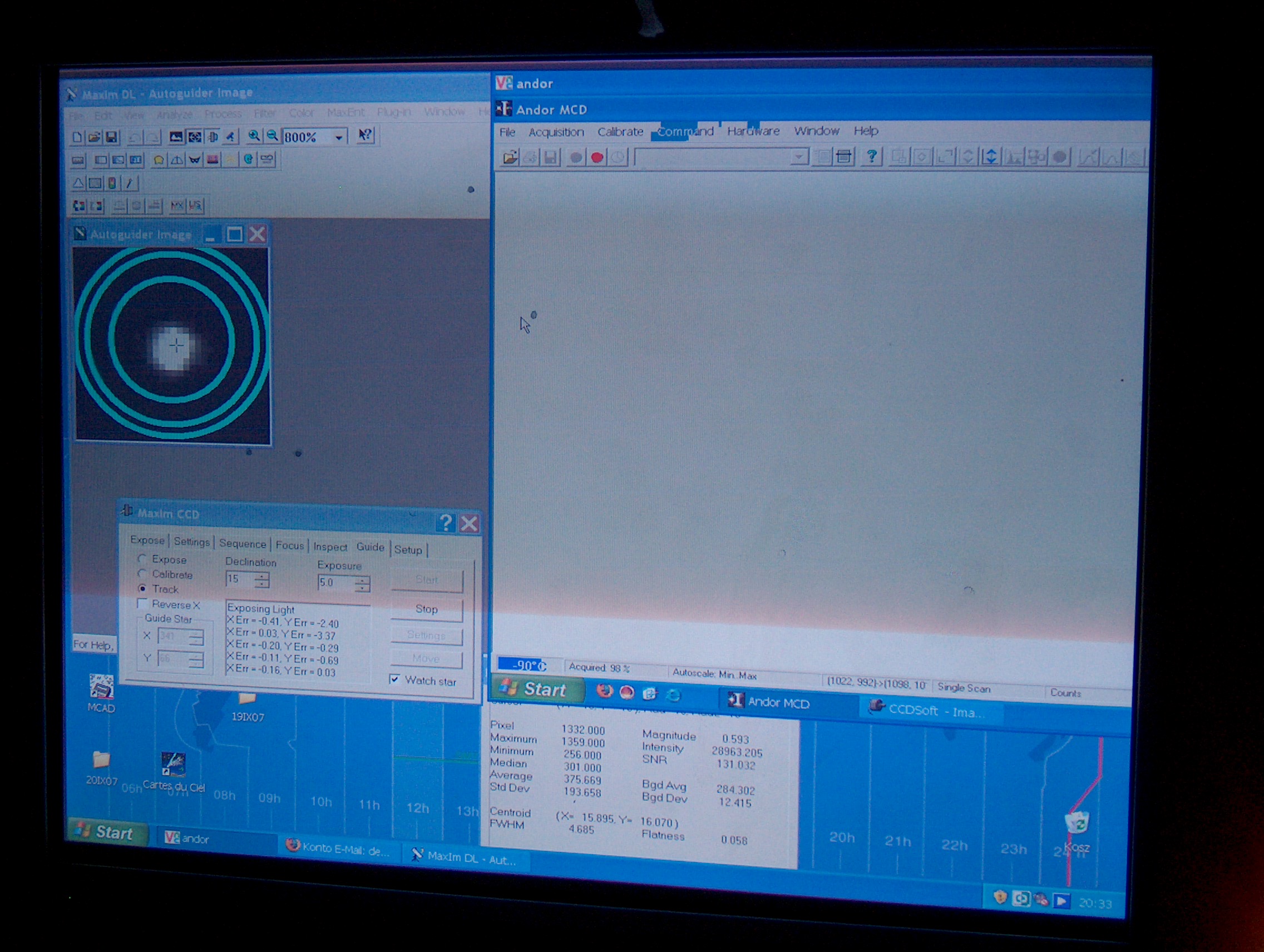Click the red-purple picture icon in MaxIm DL toolbar

click(212, 160)
